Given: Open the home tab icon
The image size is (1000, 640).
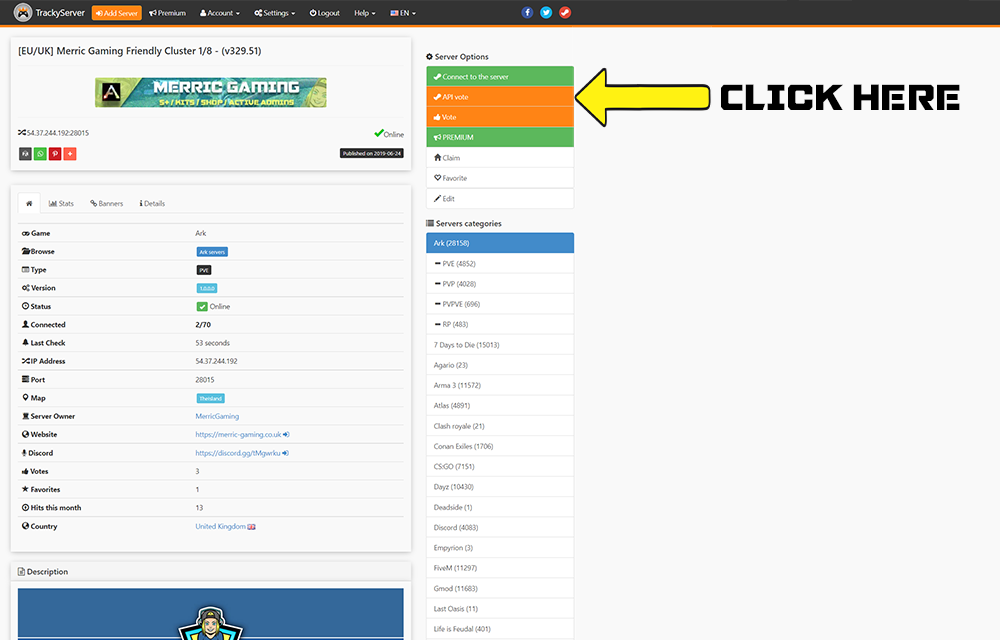Looking at the screenshot, I should (29, 203).
